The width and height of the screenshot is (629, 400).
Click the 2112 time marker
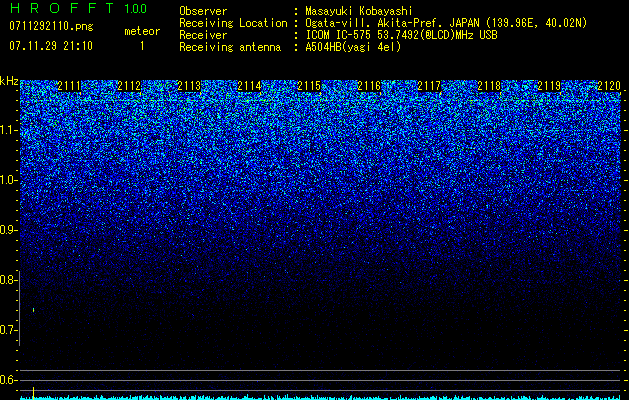click(129, 86)
